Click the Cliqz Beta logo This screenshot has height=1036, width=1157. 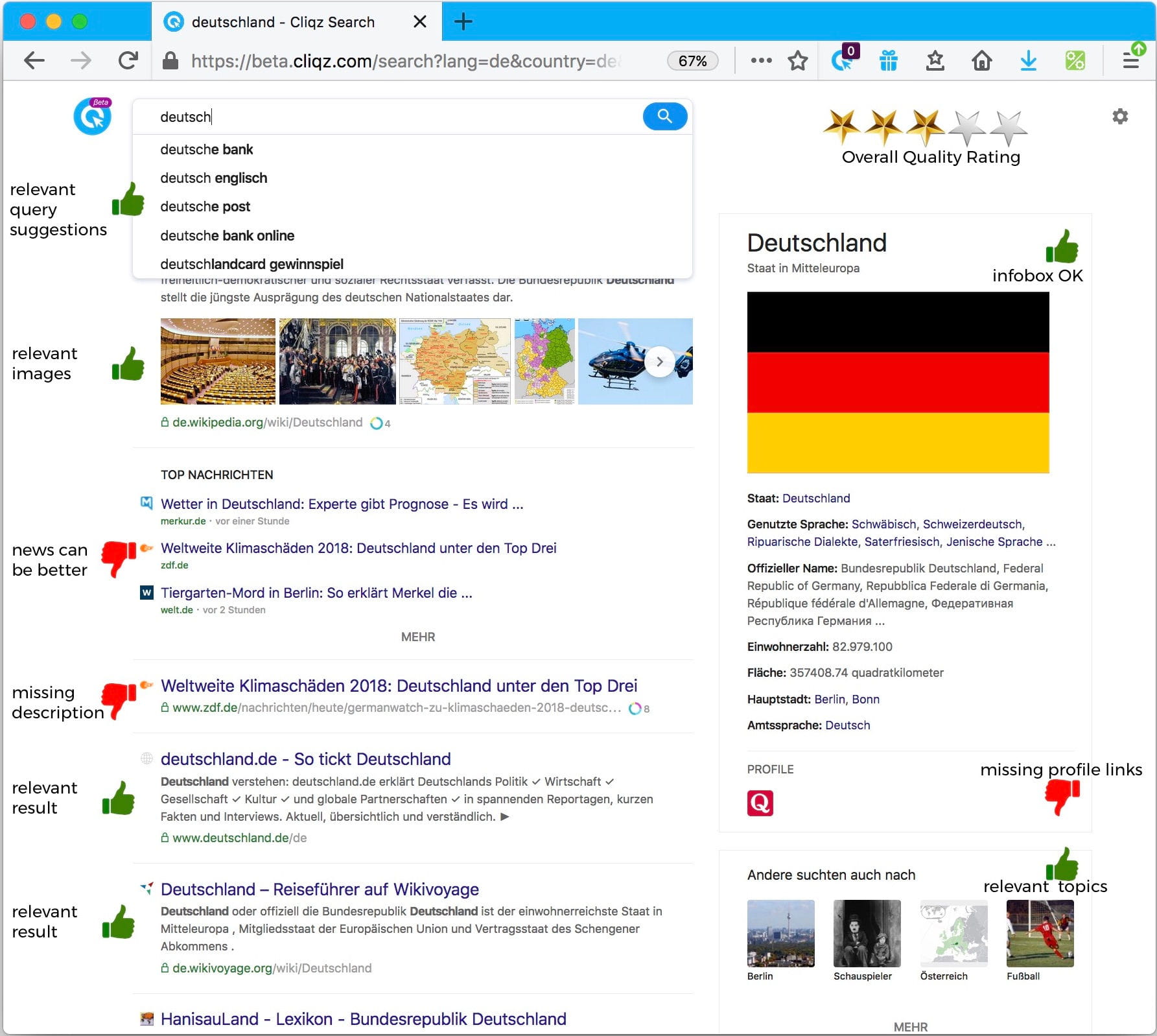coord(93,116)
